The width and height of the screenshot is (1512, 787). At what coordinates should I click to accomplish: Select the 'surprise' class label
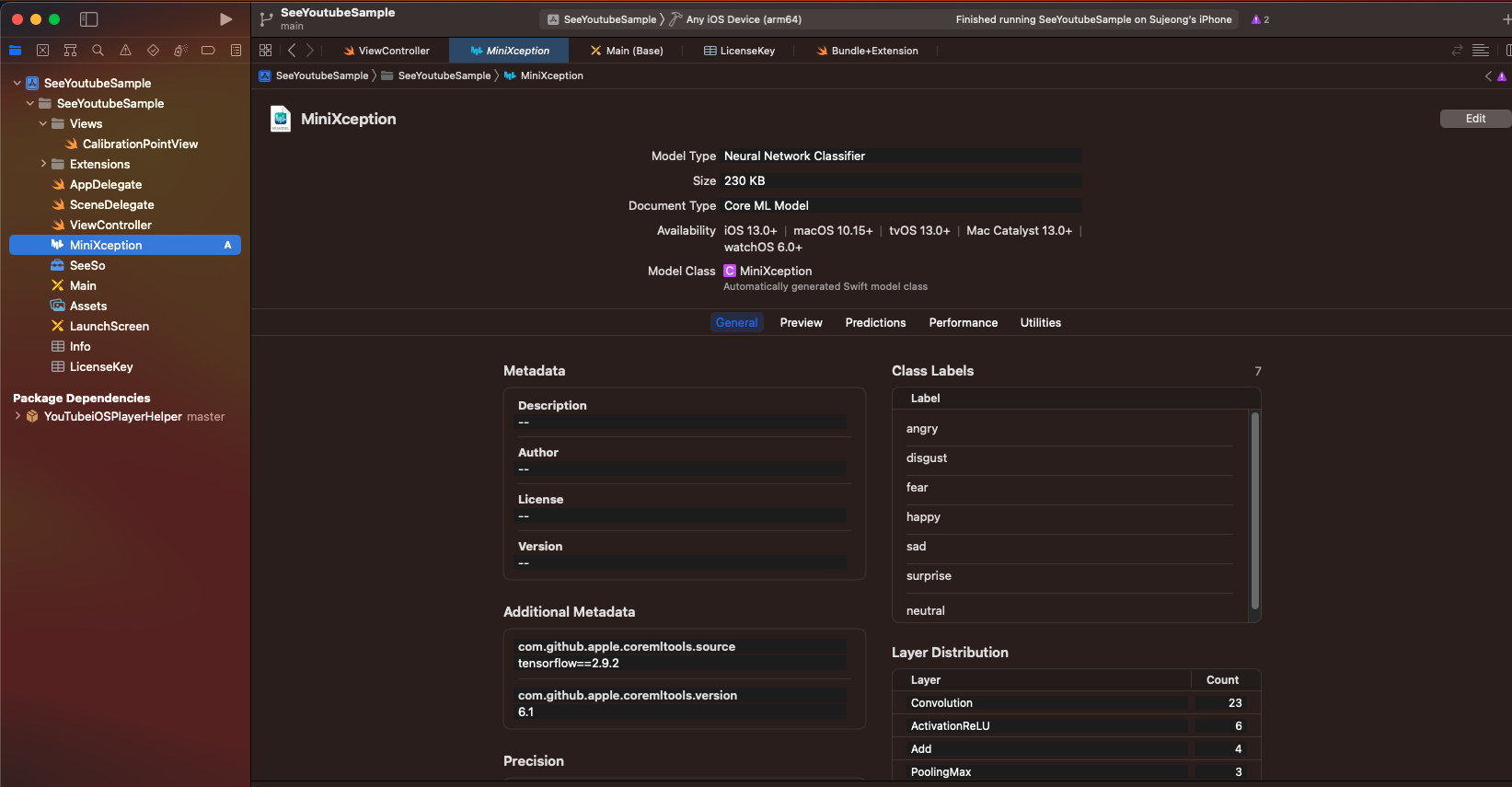1069,576
